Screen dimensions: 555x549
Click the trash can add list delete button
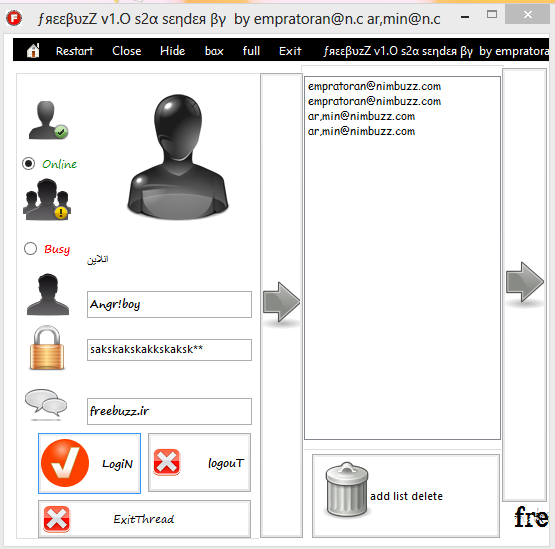(x=406, y=496)
